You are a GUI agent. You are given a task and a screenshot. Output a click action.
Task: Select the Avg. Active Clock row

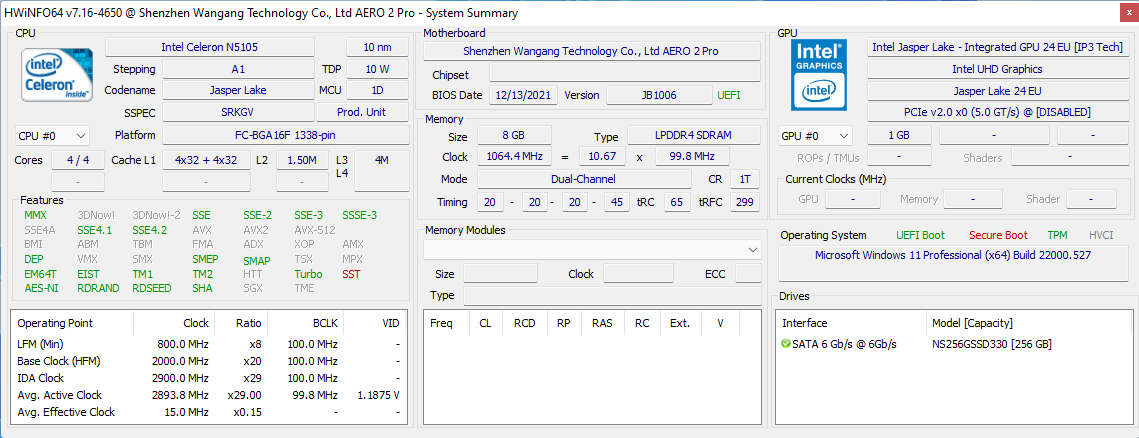point(208,395)
